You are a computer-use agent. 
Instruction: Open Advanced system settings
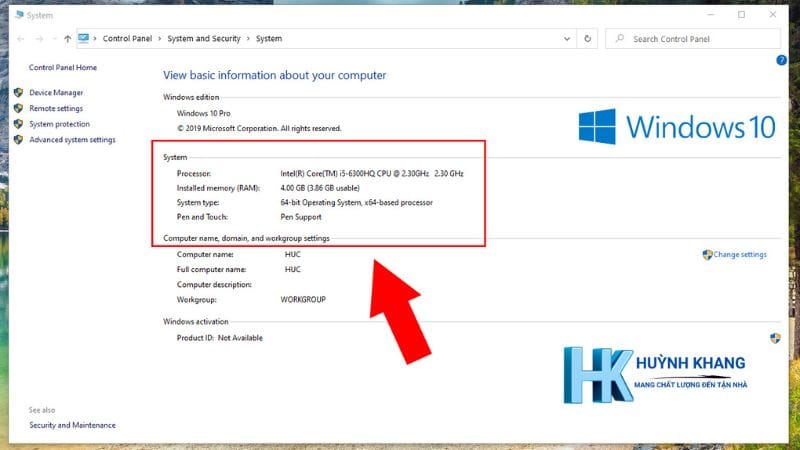72,139
